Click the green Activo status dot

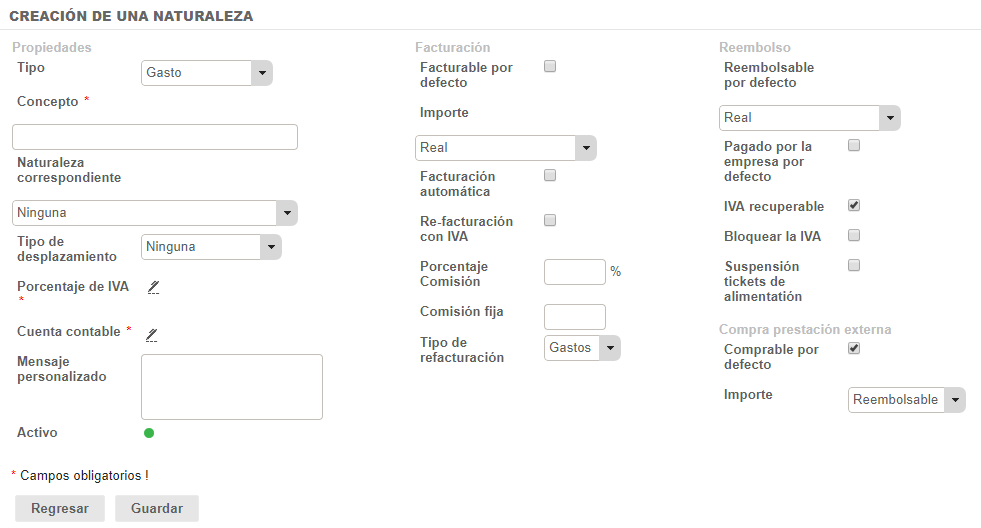pyautogui.click(x=149, y=433)
